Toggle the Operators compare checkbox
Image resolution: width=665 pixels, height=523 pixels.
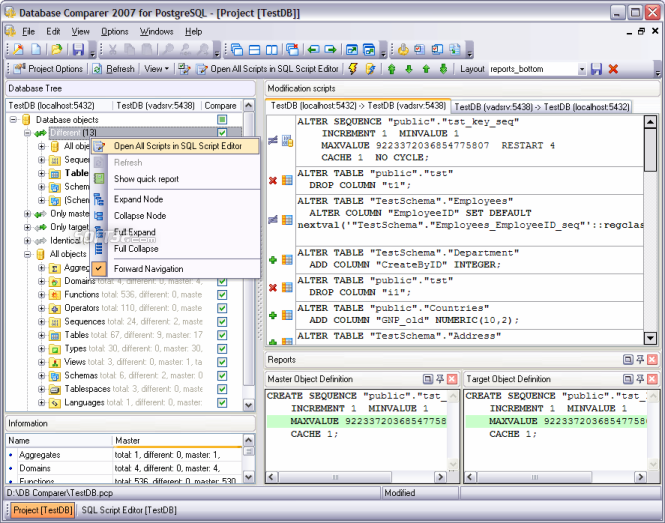[x=222, y=308]
